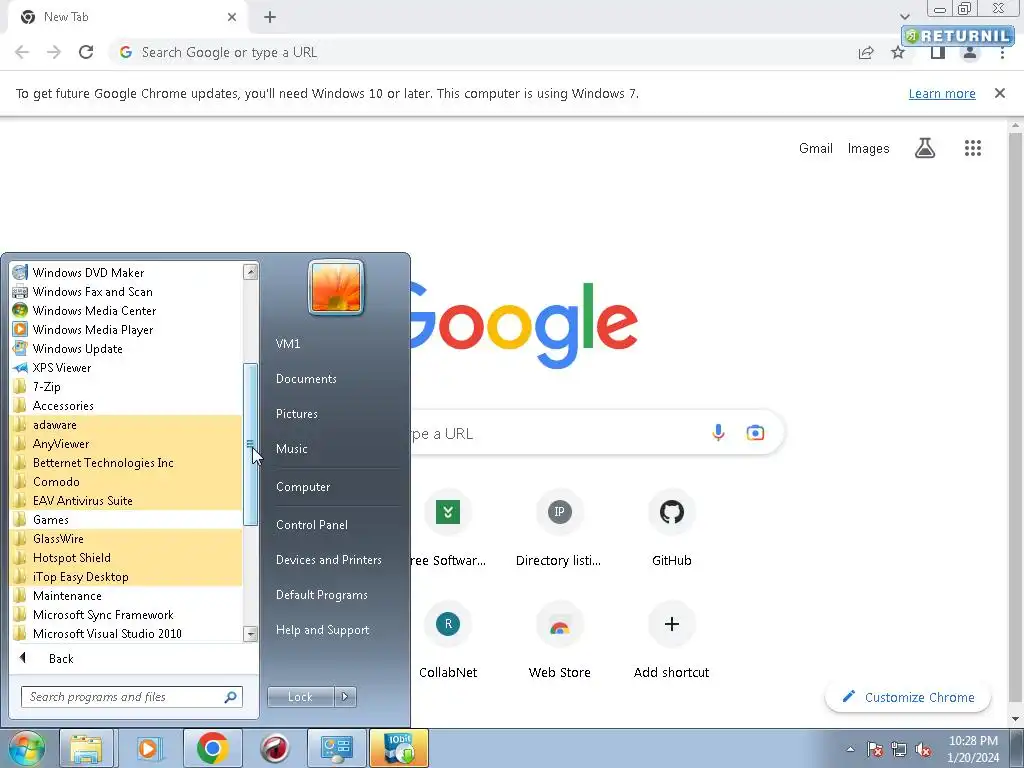Open the tab search chevron
Image resolution: width=1024 pixels, height=768 pixels.
(x=904, y=17)
